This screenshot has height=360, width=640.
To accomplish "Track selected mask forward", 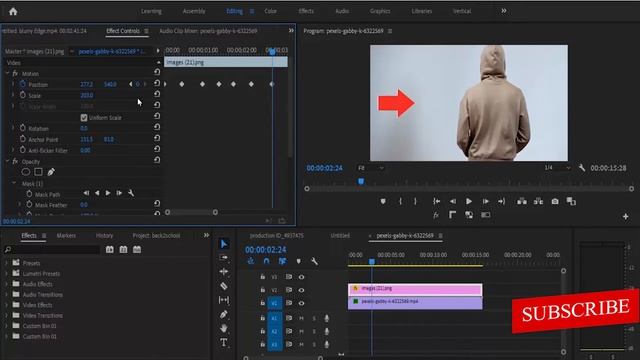I will click(x=108, y=193).
